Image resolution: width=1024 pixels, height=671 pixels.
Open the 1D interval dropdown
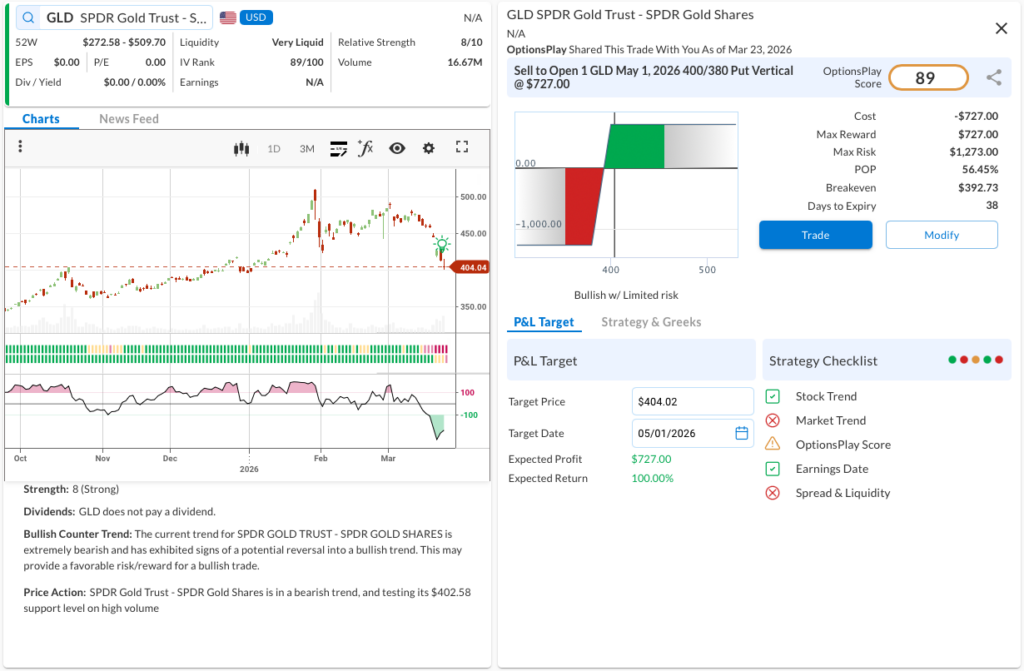[x=274, y=148]
